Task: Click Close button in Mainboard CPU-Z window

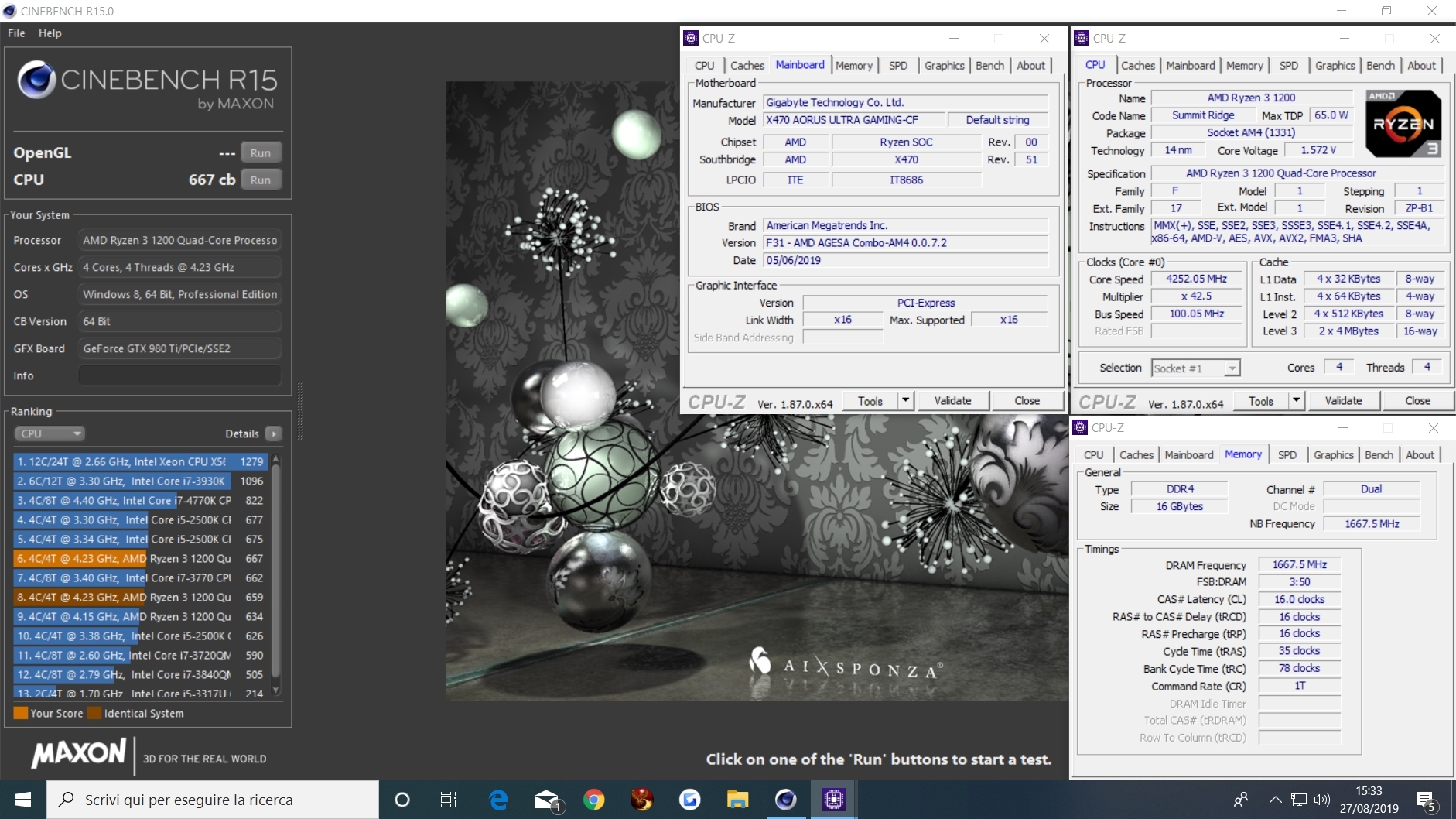Action: [1027, 401]
